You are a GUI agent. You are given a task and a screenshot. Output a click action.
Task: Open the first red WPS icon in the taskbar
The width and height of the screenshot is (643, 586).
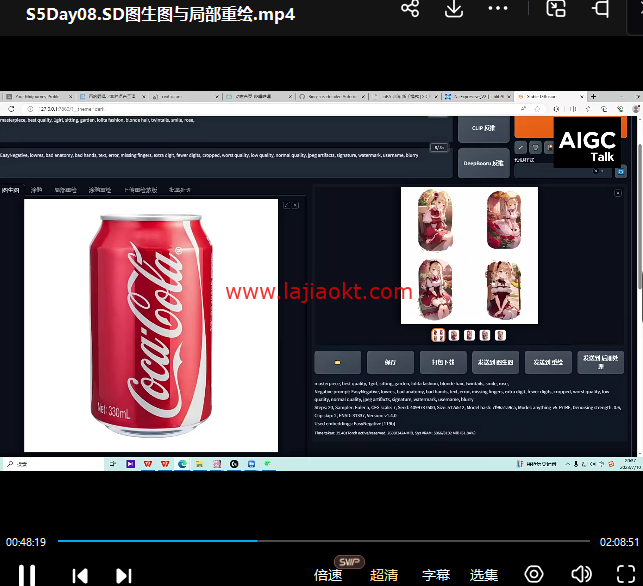coord(148,464)
